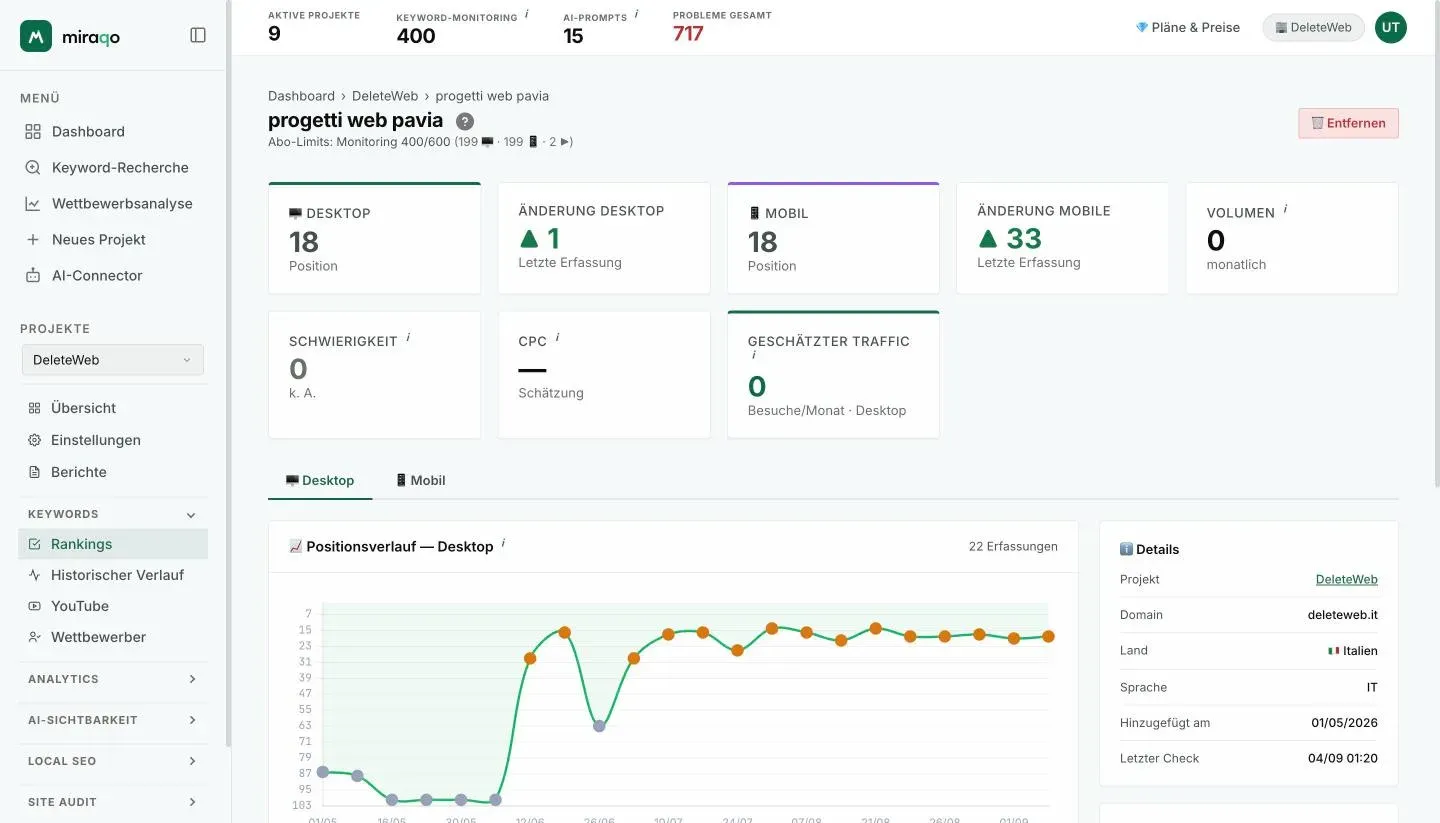Expand the Site Audit section

(x=192, y=802)
